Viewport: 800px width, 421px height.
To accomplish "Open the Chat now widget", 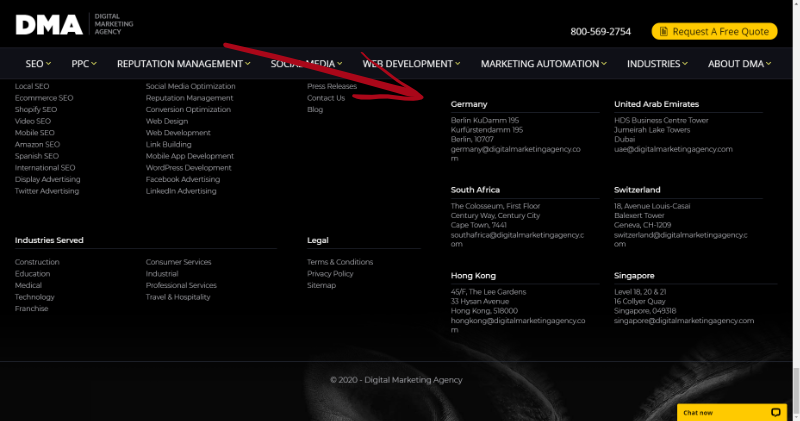I will coord(732,412).
